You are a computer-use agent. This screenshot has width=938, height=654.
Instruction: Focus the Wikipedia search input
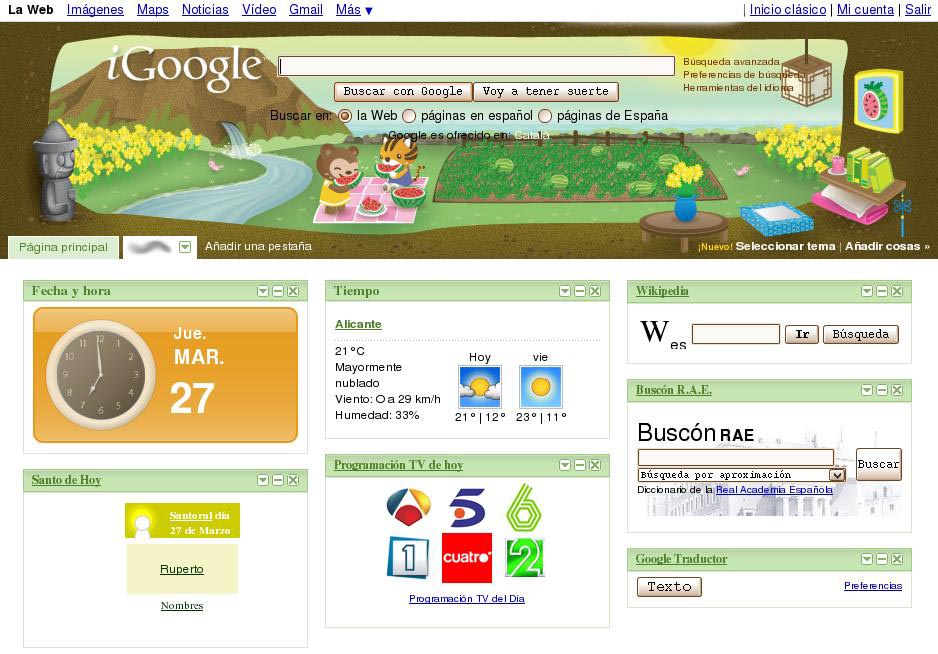click(736, 334)
